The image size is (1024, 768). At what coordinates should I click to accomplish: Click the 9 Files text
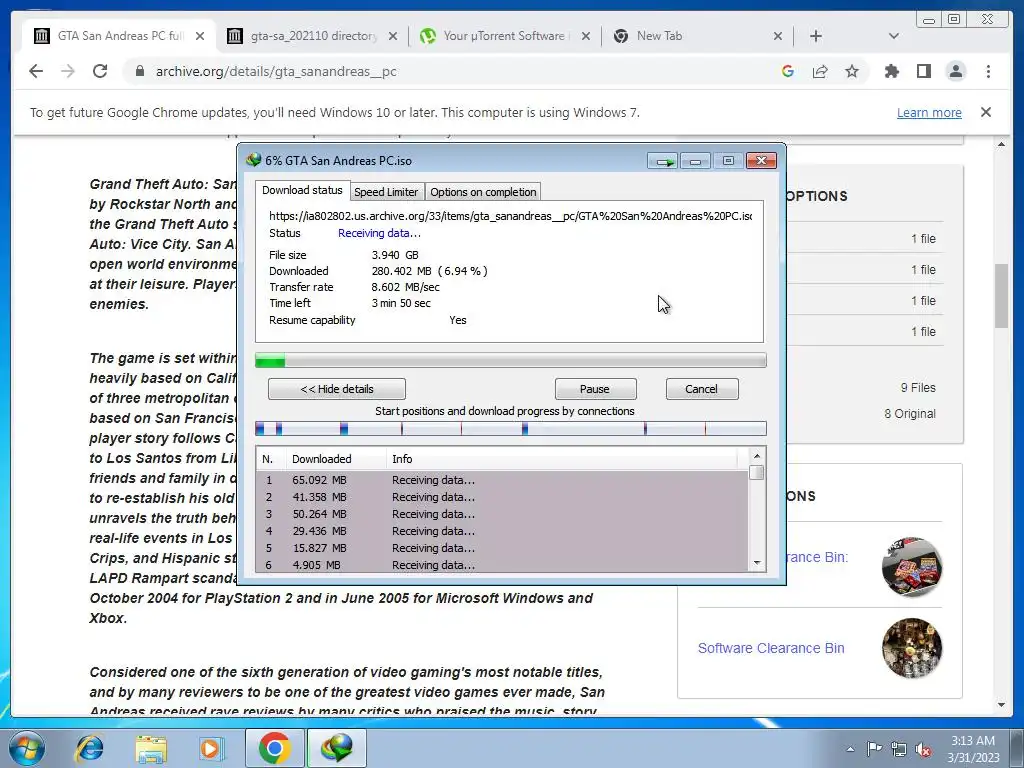click(918, 387)
